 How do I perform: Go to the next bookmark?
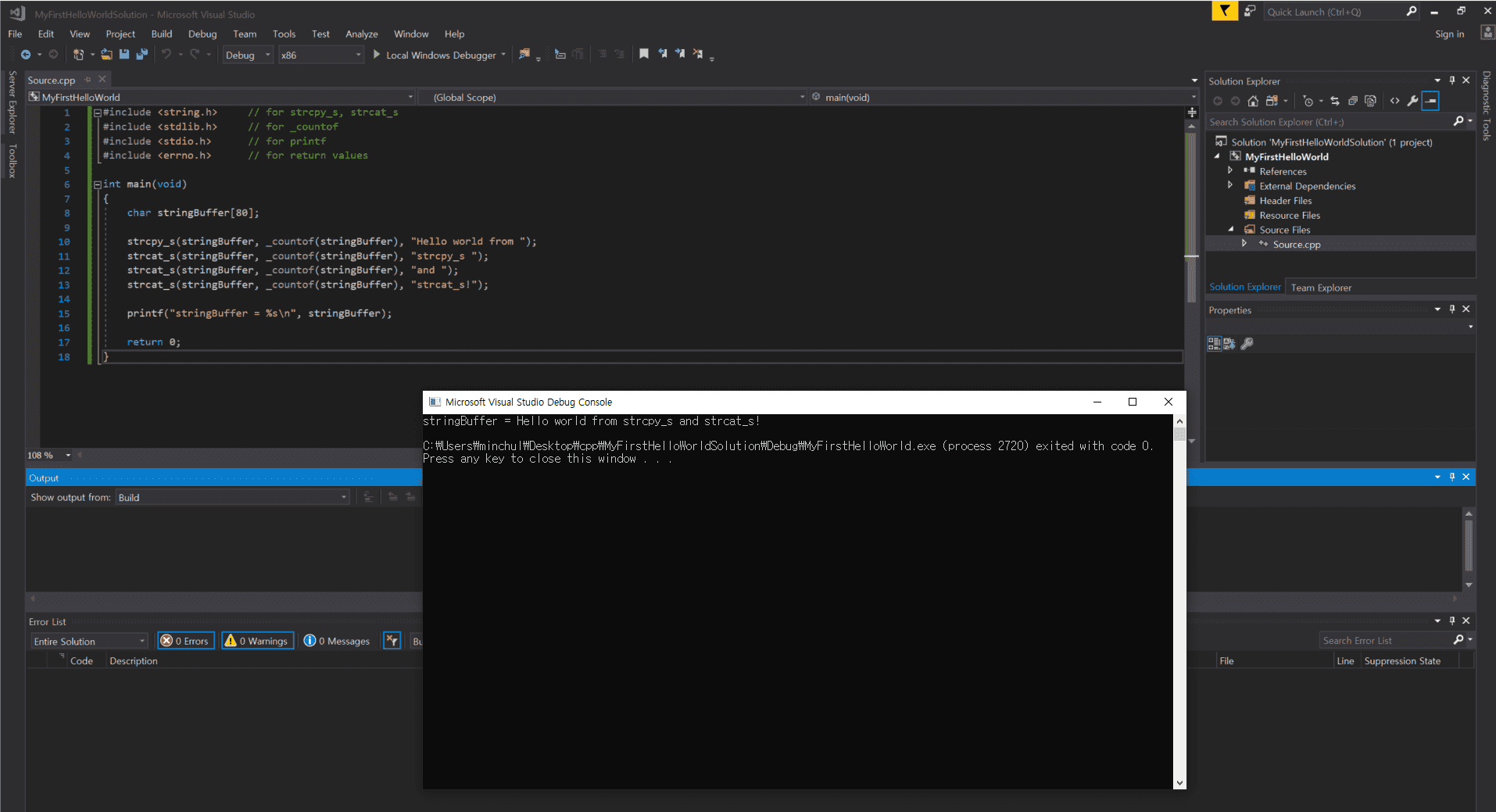tap(680, 54)
